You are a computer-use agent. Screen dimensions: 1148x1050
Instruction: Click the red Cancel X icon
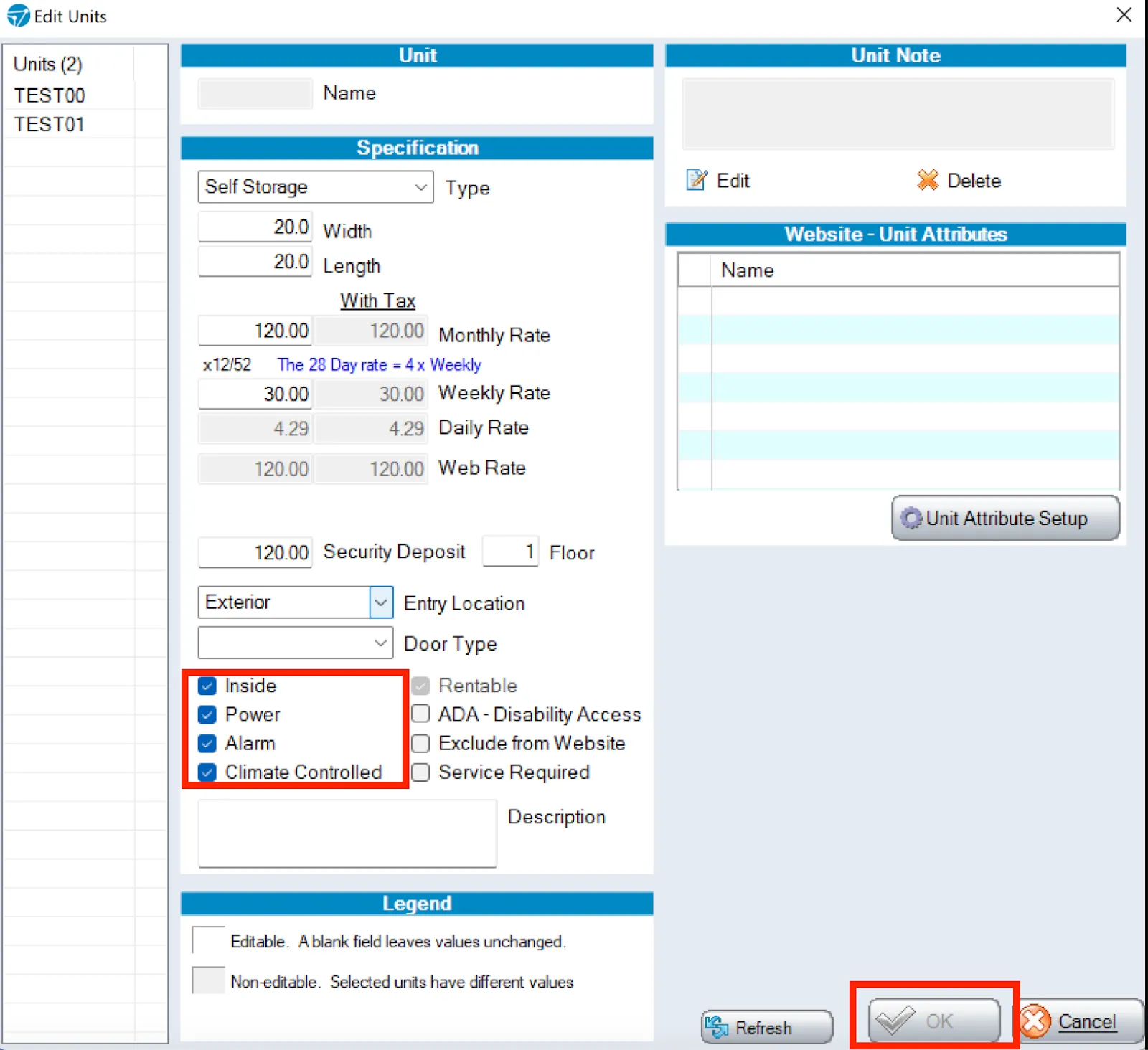tap(1035, 1021)
